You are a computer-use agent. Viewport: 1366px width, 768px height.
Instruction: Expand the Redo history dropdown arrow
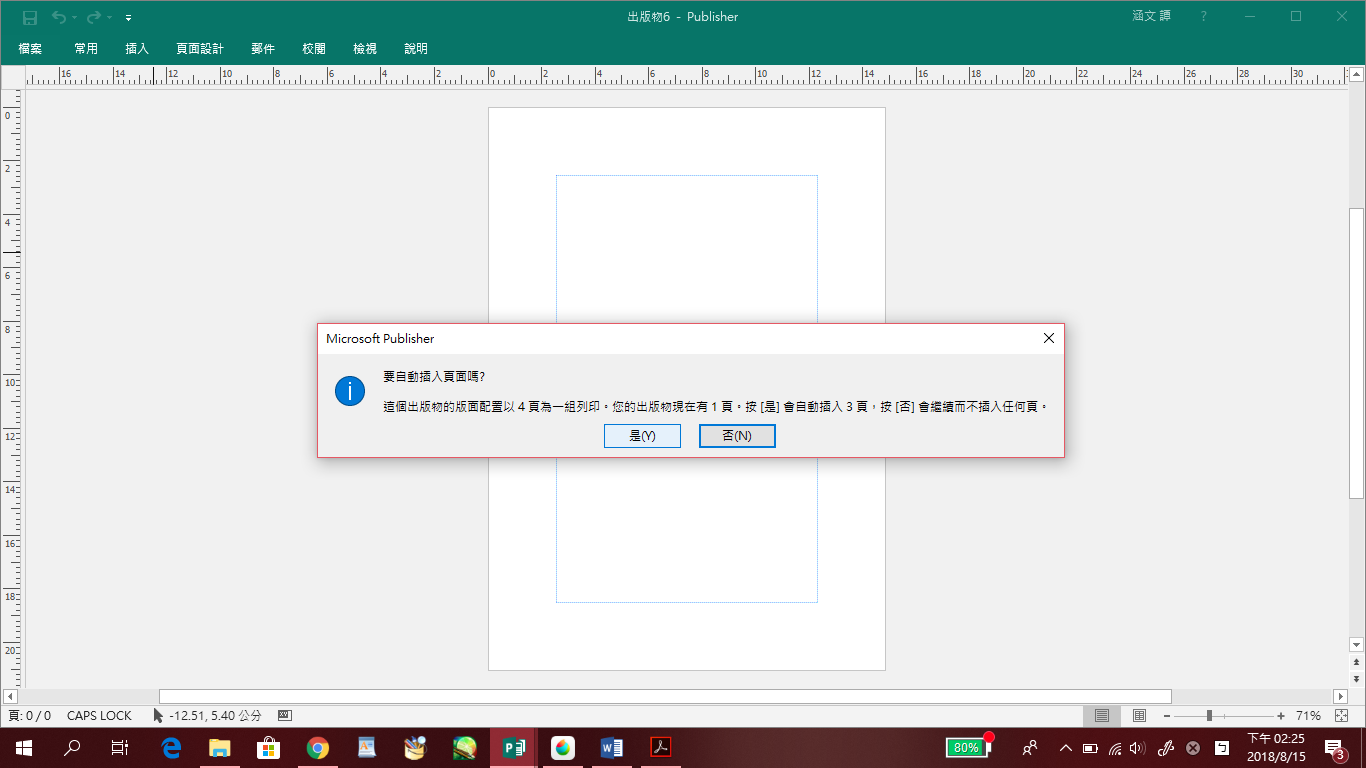pyautogui.click(x=110, y=18)
